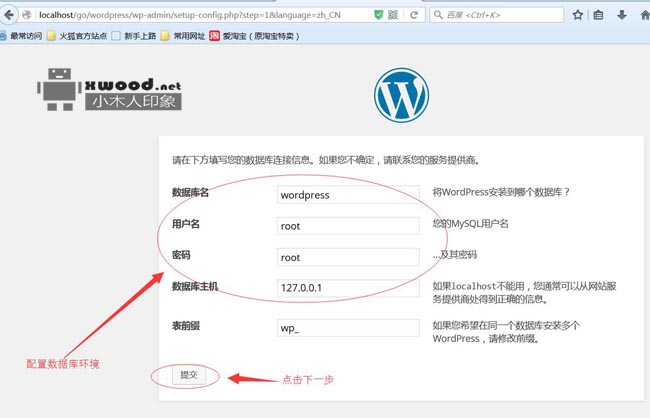The width and height of the screenshot is (650, 418).
Task: Click the 数据库主机 field with 127.0.0.1
Action: [x=348, y=288]
